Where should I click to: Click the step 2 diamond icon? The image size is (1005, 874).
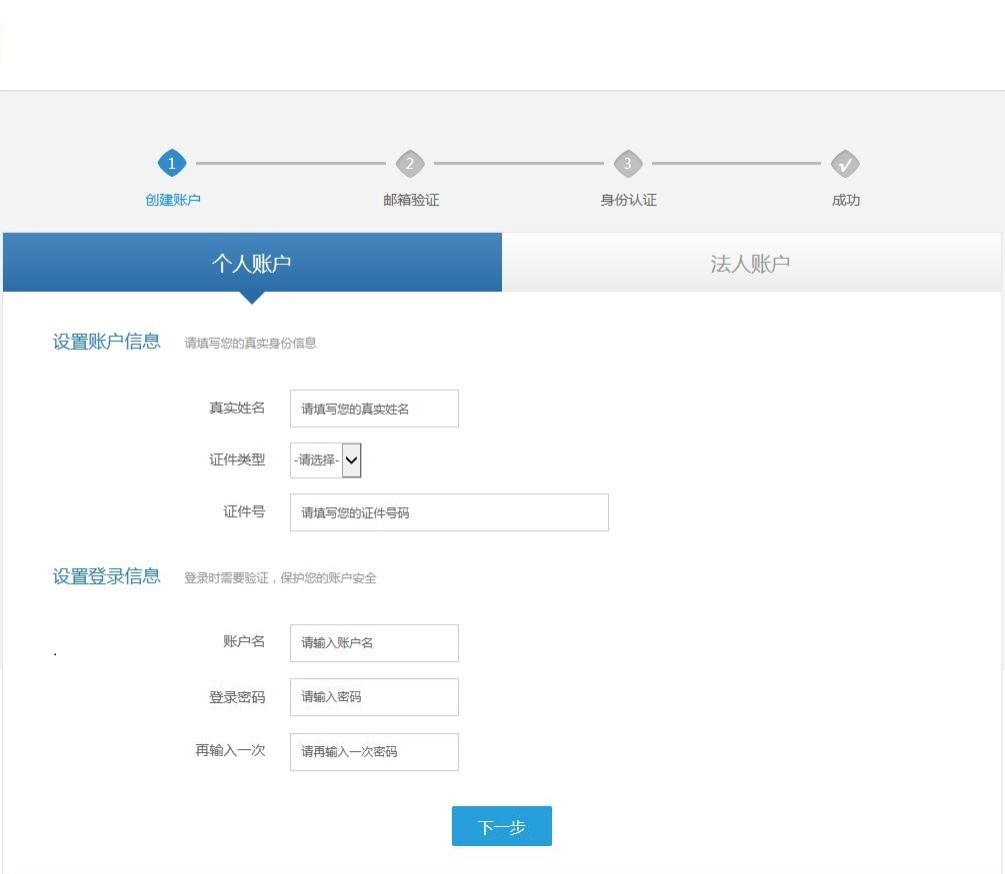[x=410, y=164]
